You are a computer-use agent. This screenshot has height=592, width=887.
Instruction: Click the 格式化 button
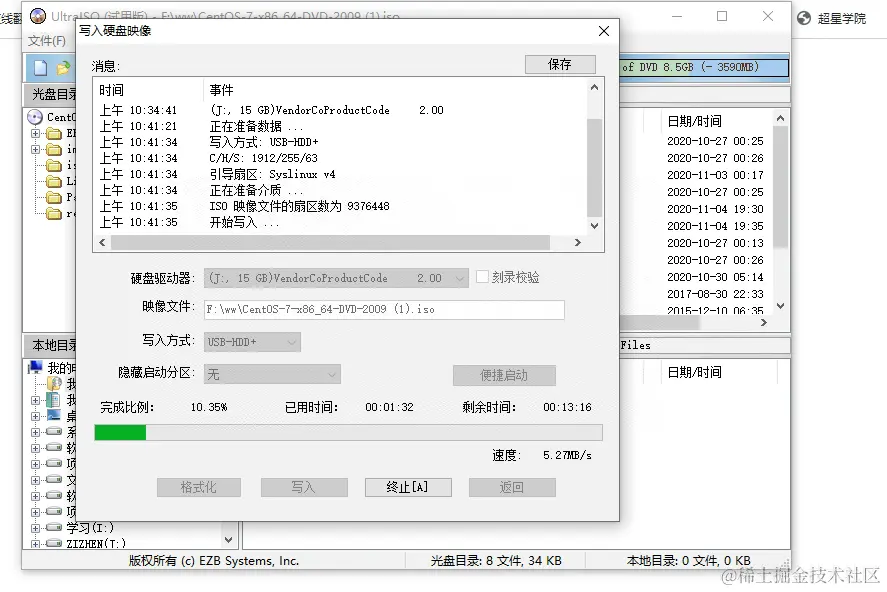pos(199,487)
